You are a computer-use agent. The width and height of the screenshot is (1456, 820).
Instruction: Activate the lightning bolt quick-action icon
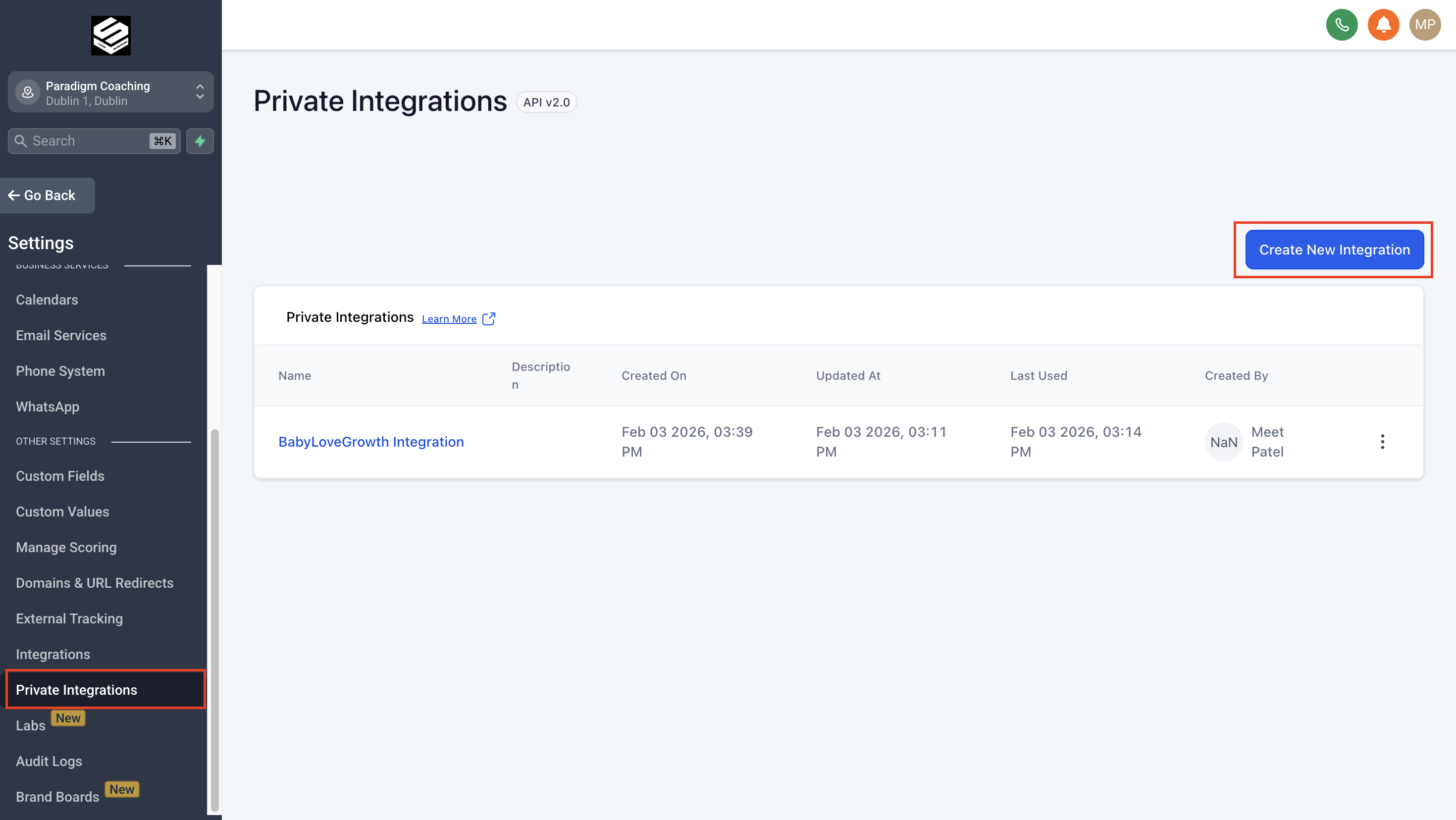200,141
